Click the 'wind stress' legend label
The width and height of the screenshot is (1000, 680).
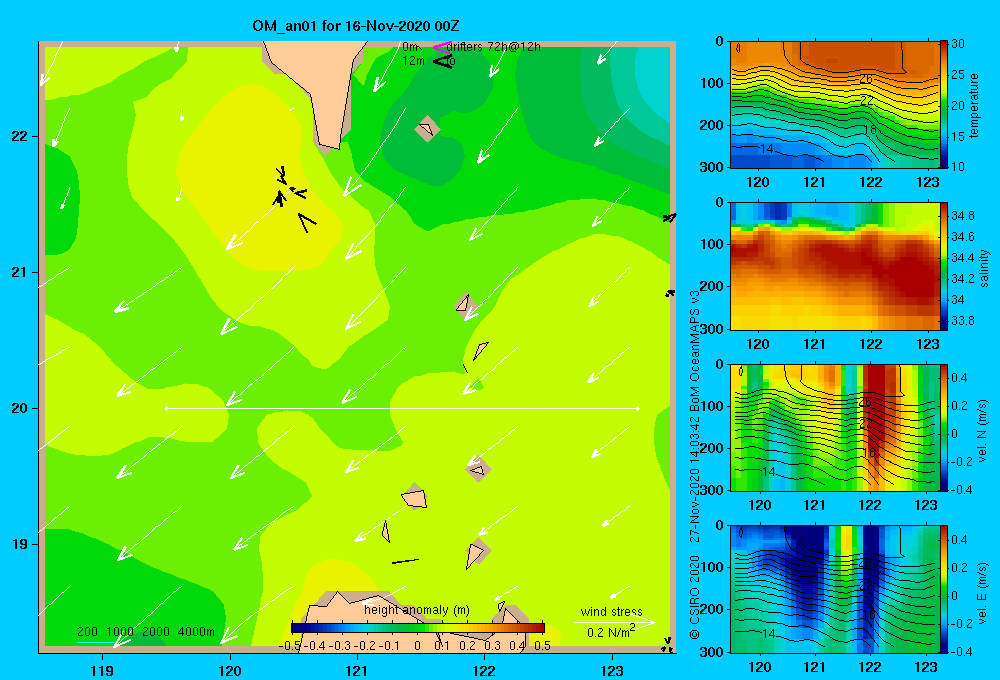pos(611,611)
